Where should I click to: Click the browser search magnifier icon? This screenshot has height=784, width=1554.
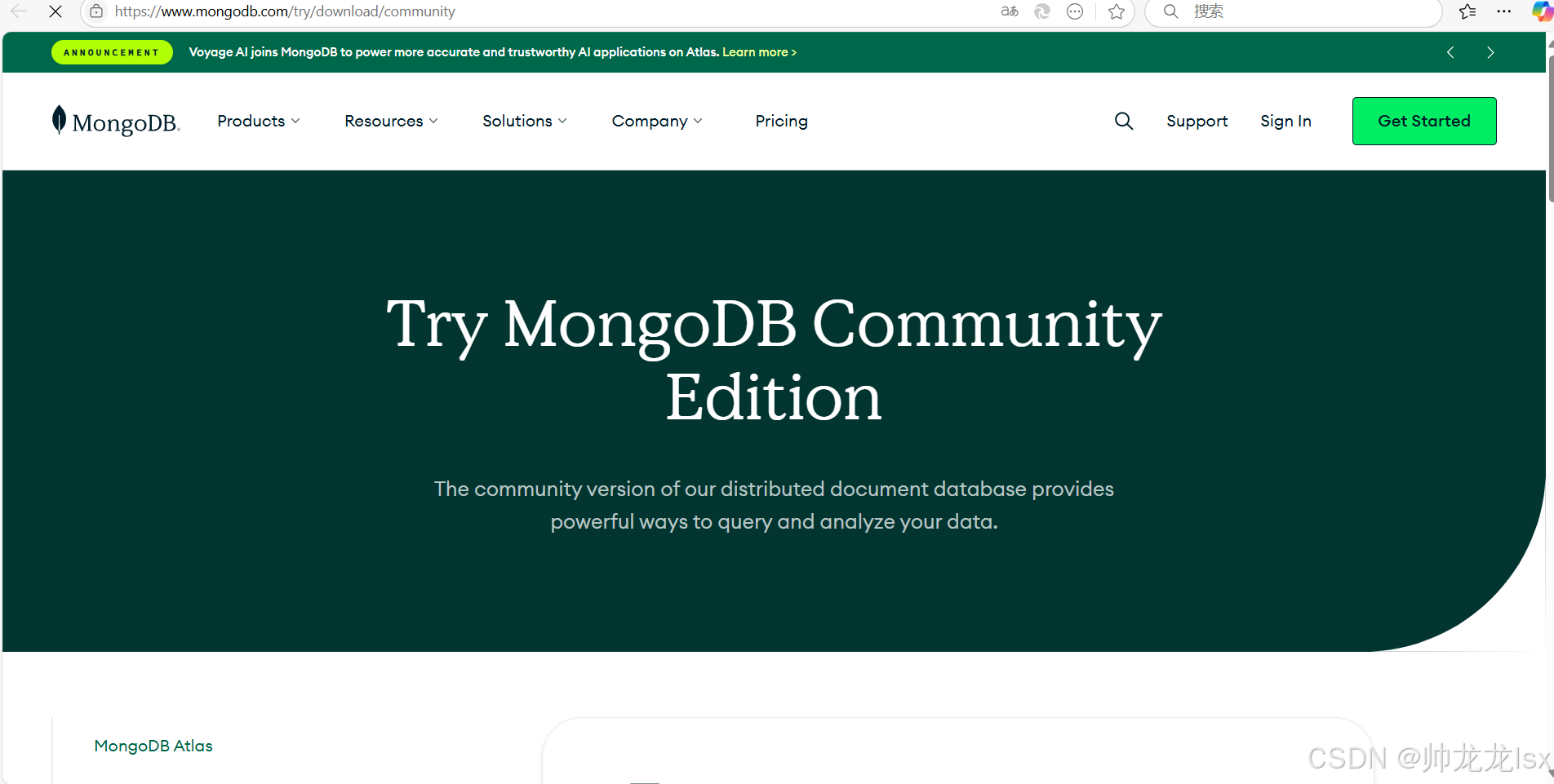(x=1170, y=11)
